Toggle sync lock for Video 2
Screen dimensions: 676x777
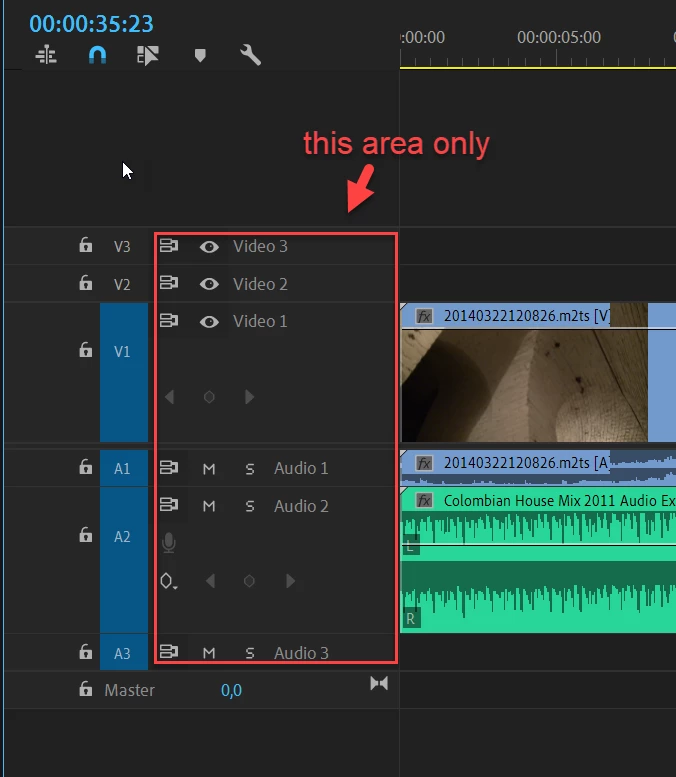(x=169, y=283)
